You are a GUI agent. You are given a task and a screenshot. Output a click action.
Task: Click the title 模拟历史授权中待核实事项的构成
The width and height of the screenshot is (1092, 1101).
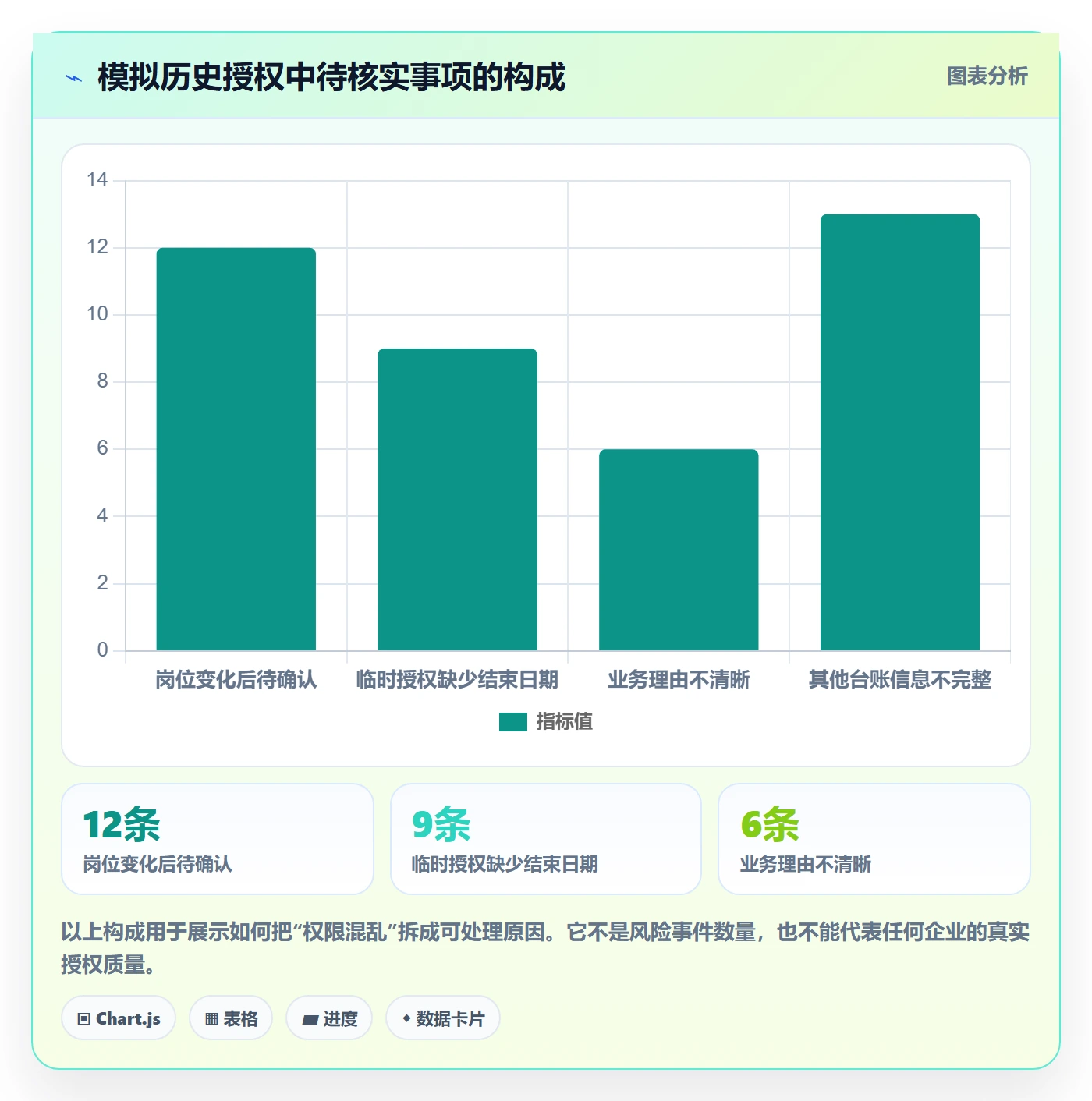331,78
